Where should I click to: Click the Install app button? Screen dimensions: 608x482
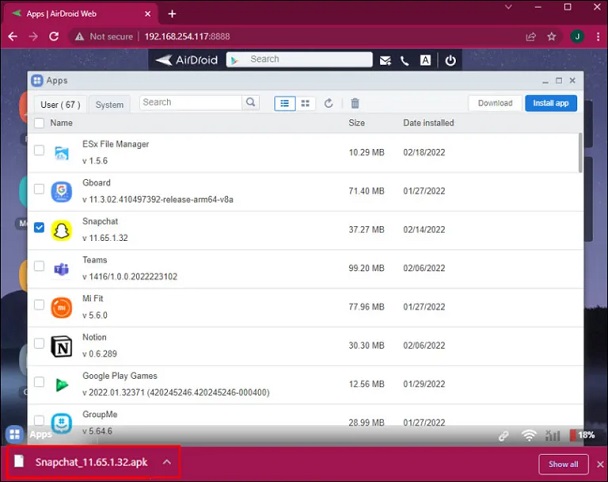tap(551, 103)
